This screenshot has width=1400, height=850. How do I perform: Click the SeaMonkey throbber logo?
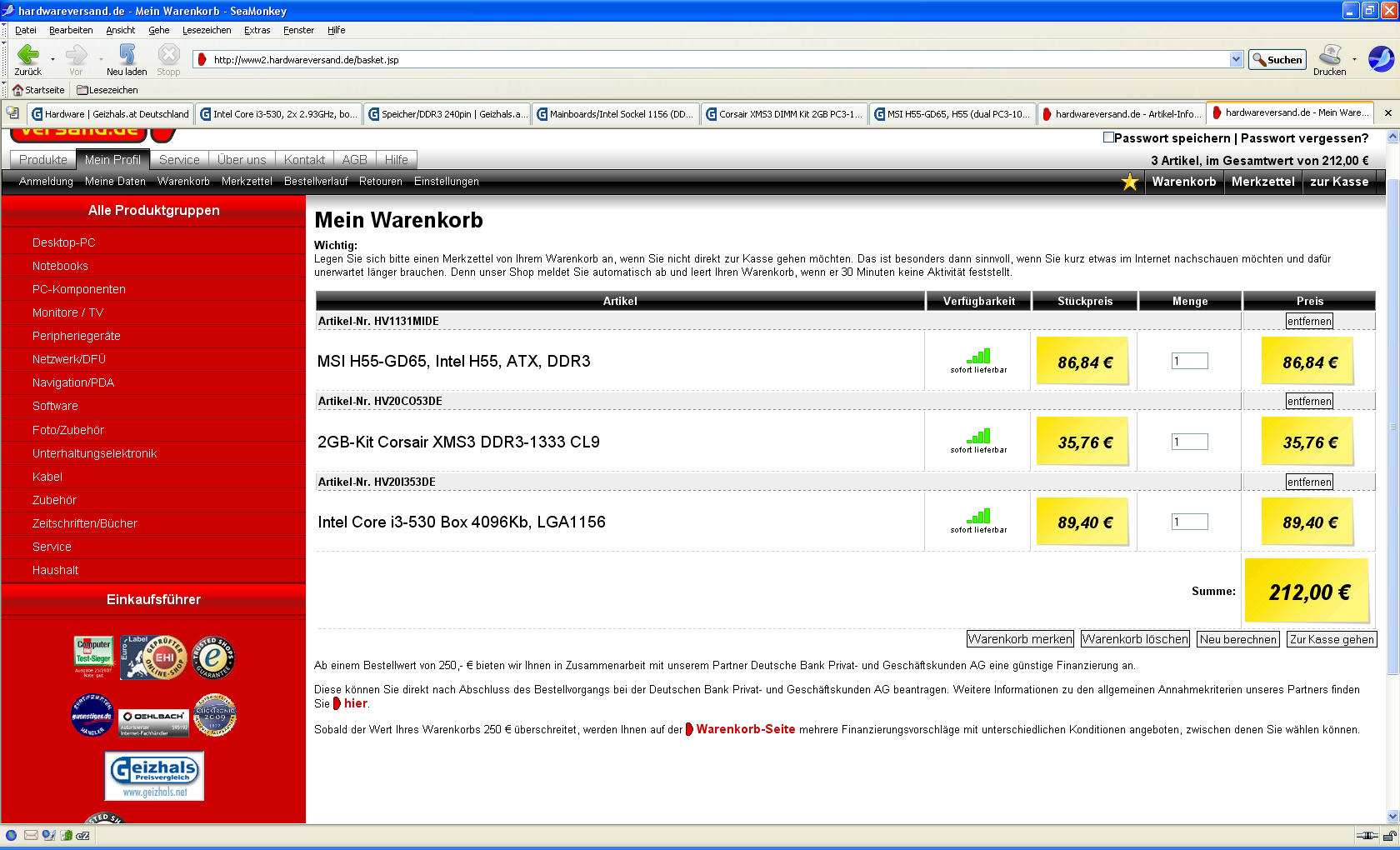(x=1381, y=58)
